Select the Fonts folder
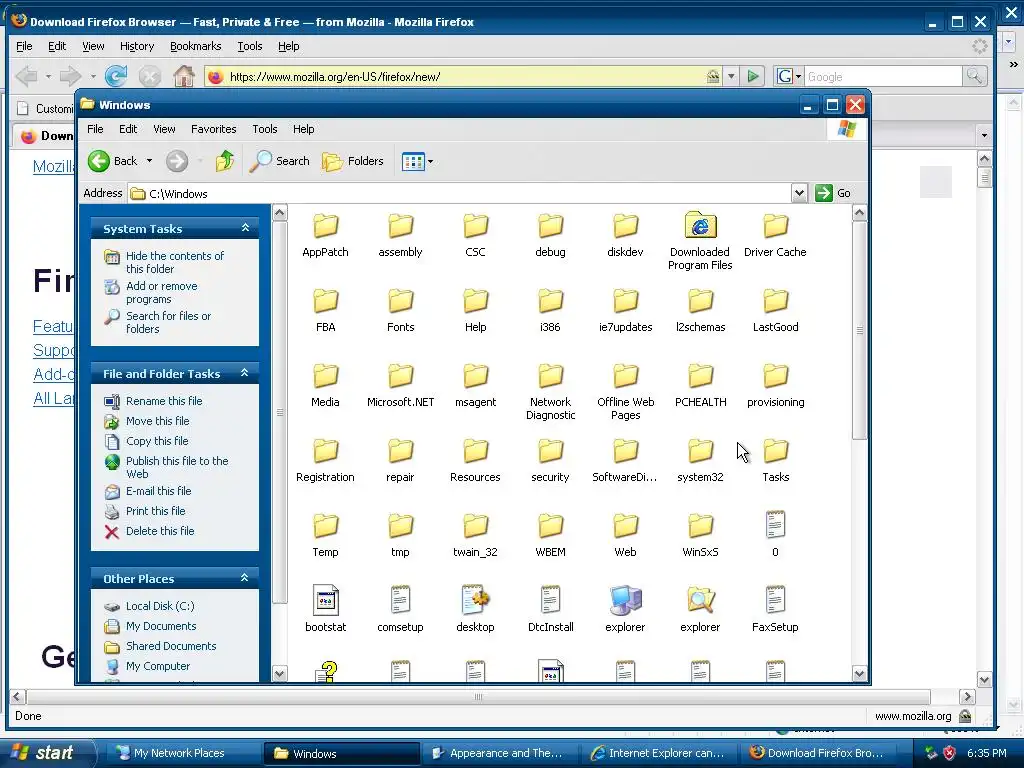Viewport: 1024px width, 768px height. [400, 310]
